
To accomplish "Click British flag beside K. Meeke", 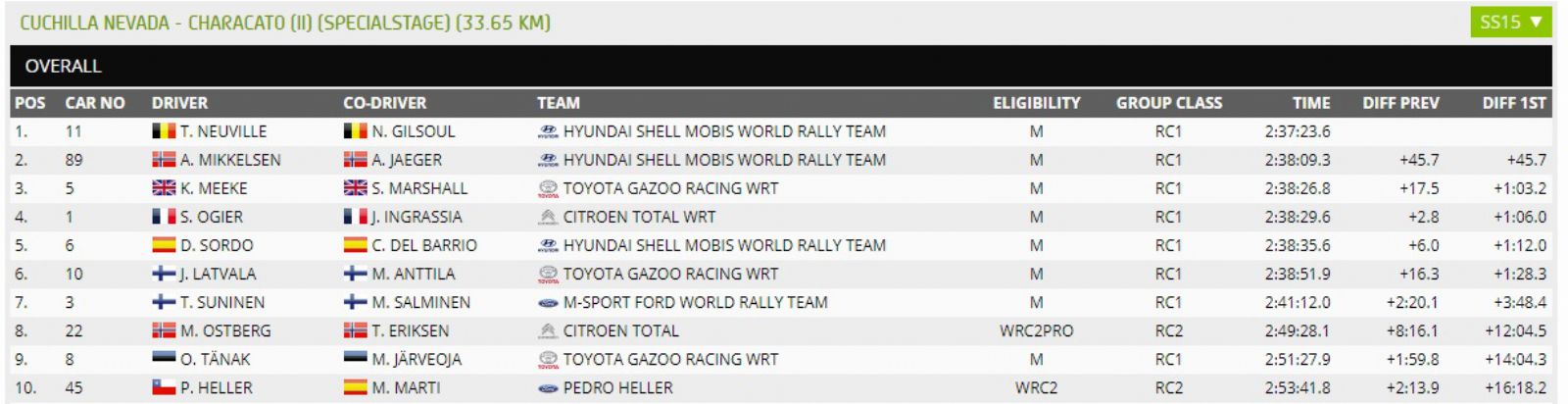I will tap(164, 188).
